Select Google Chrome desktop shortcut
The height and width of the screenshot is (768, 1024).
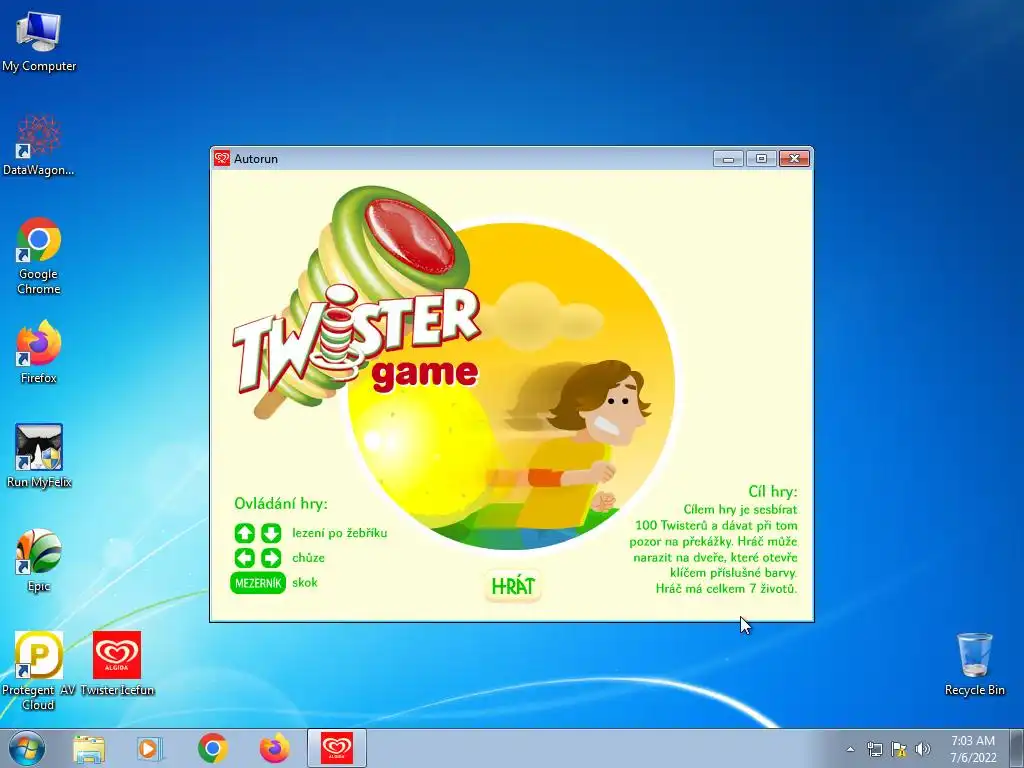tap(39, 256)
